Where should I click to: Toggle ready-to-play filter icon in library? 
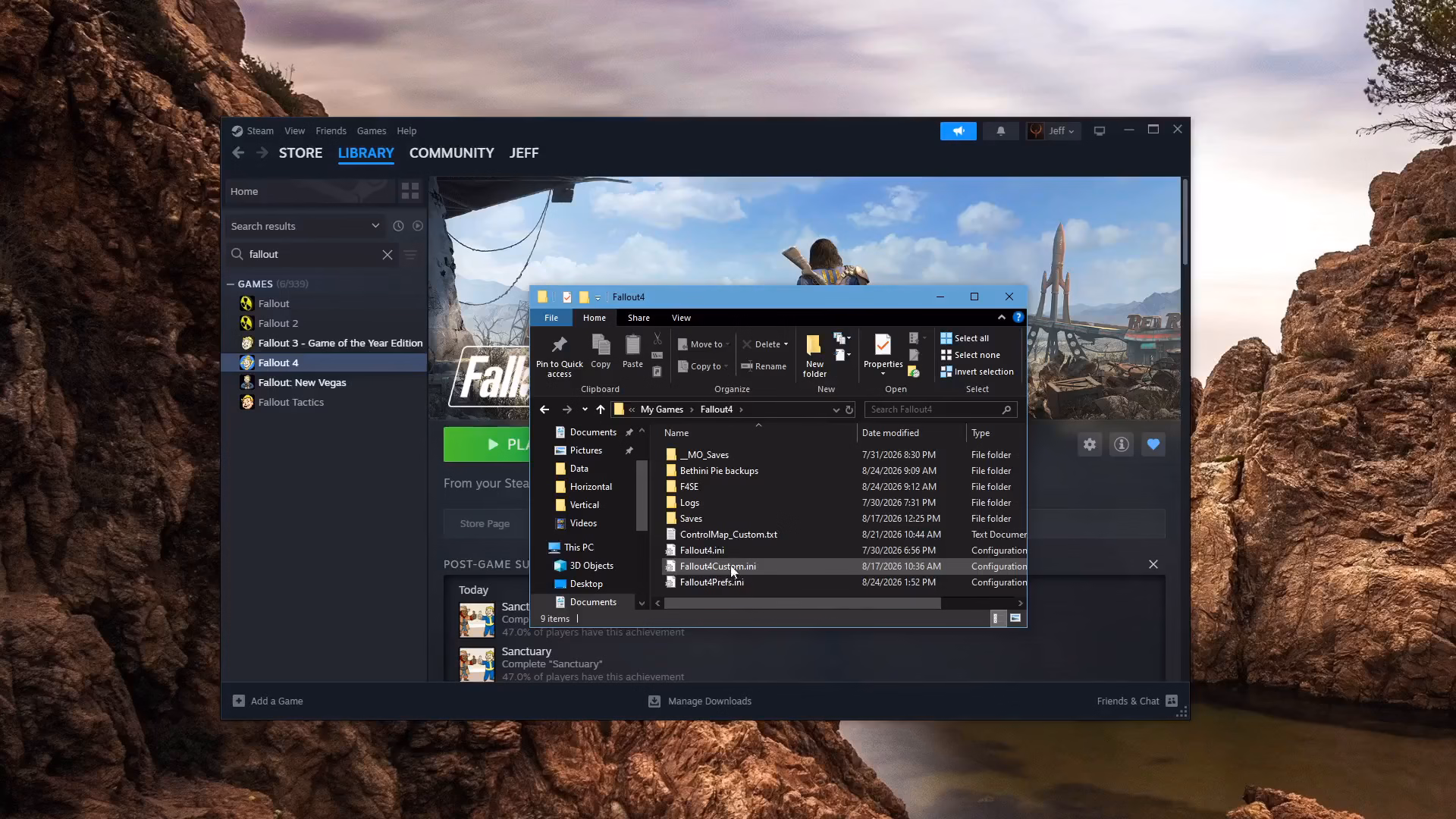[x=418, y=226]
